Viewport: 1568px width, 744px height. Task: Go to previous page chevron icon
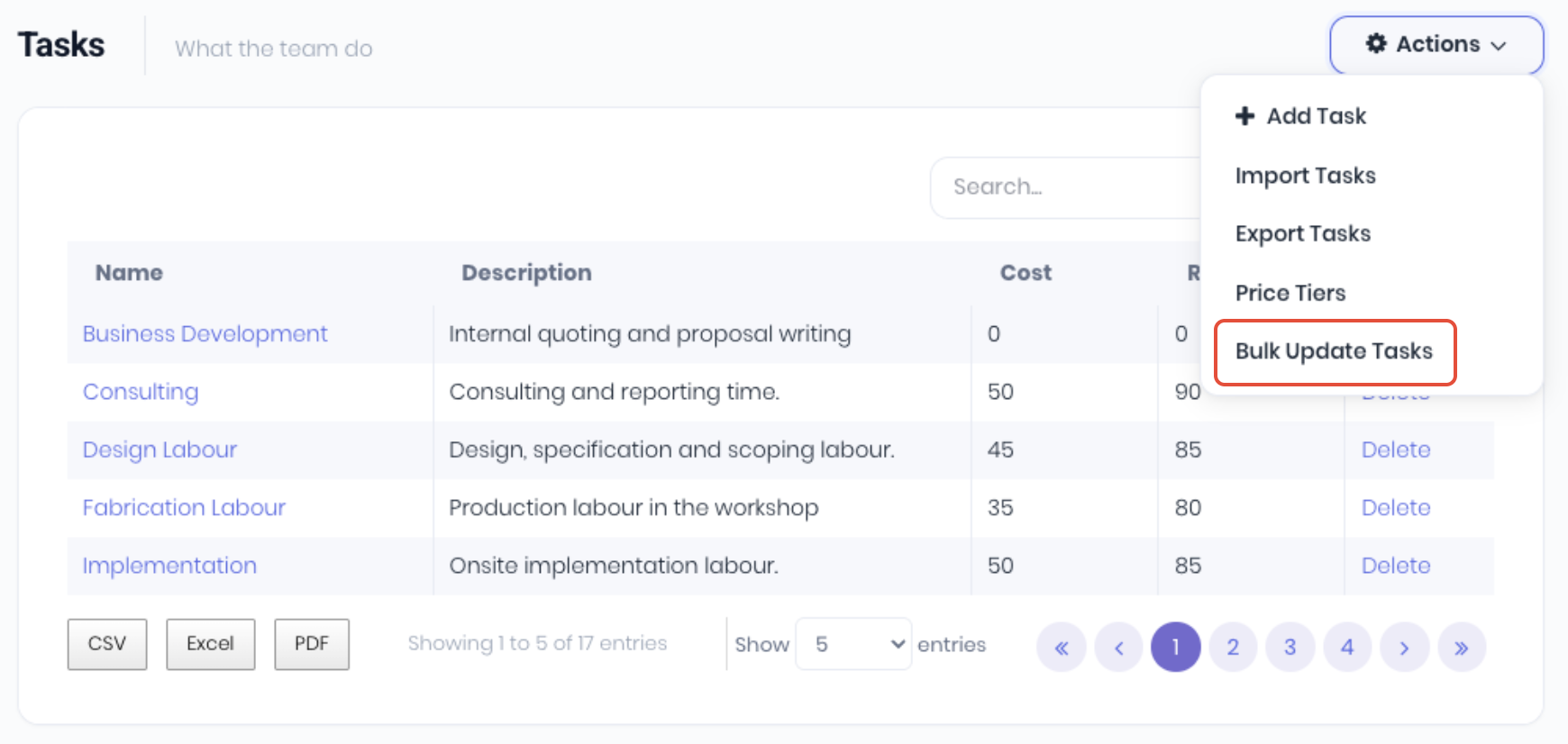tap(1118, 648)
